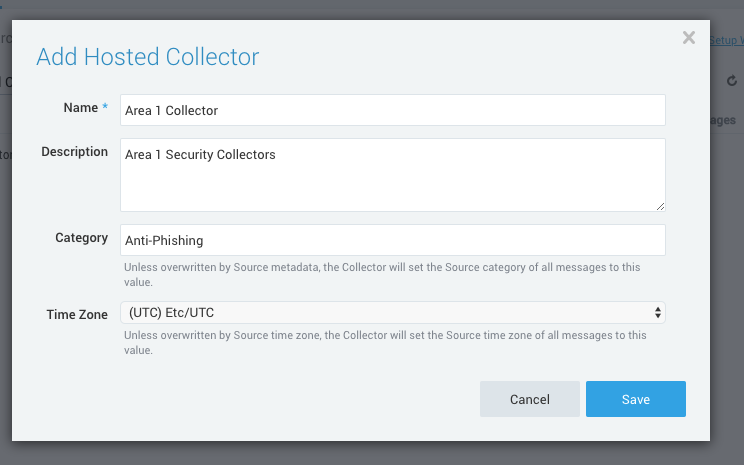Click the Time Zone label
The height and width of the screenshot is (465, 744).
click(77, 314)
